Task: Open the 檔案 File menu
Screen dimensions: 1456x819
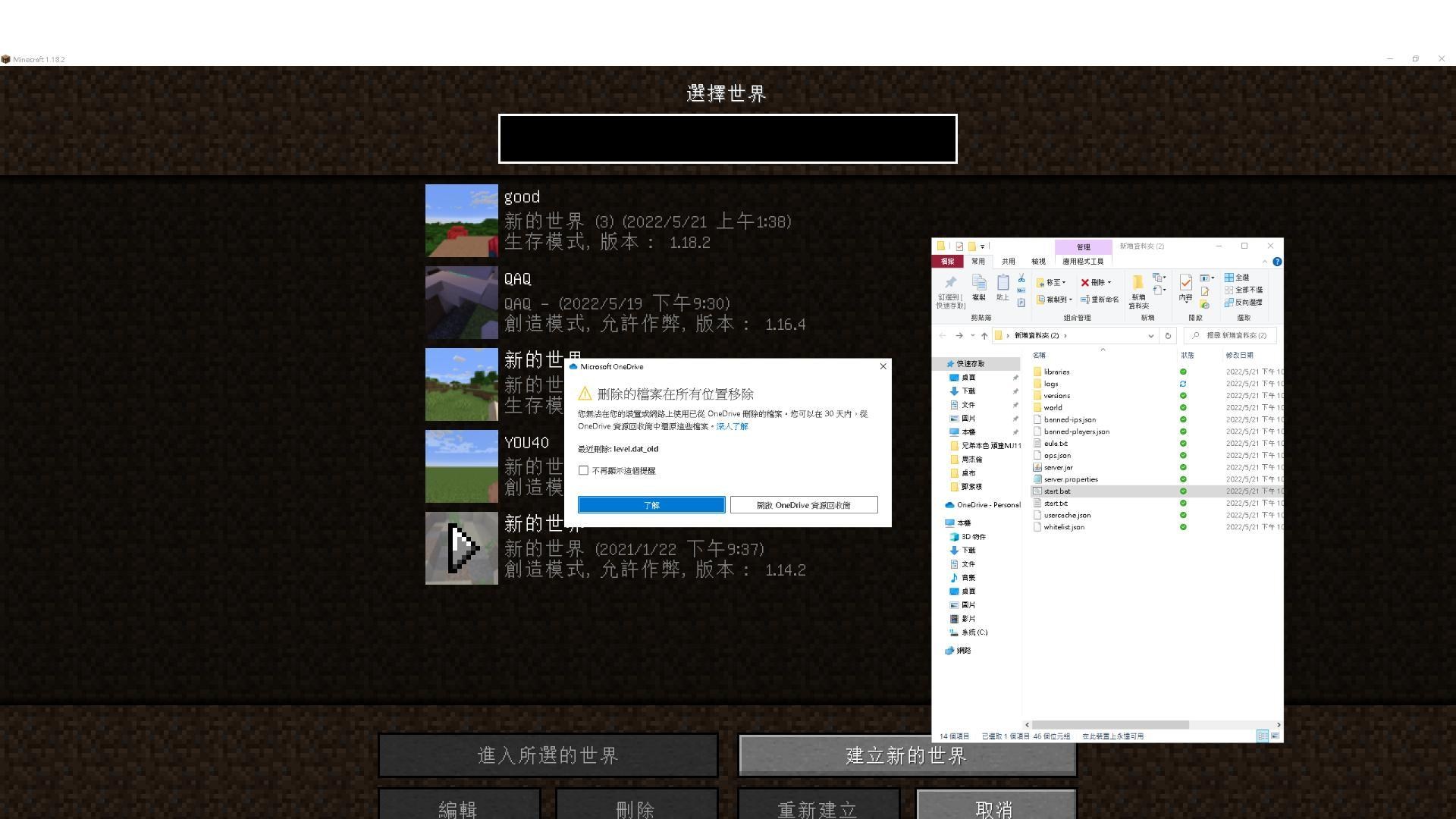Action: (947, 262)
